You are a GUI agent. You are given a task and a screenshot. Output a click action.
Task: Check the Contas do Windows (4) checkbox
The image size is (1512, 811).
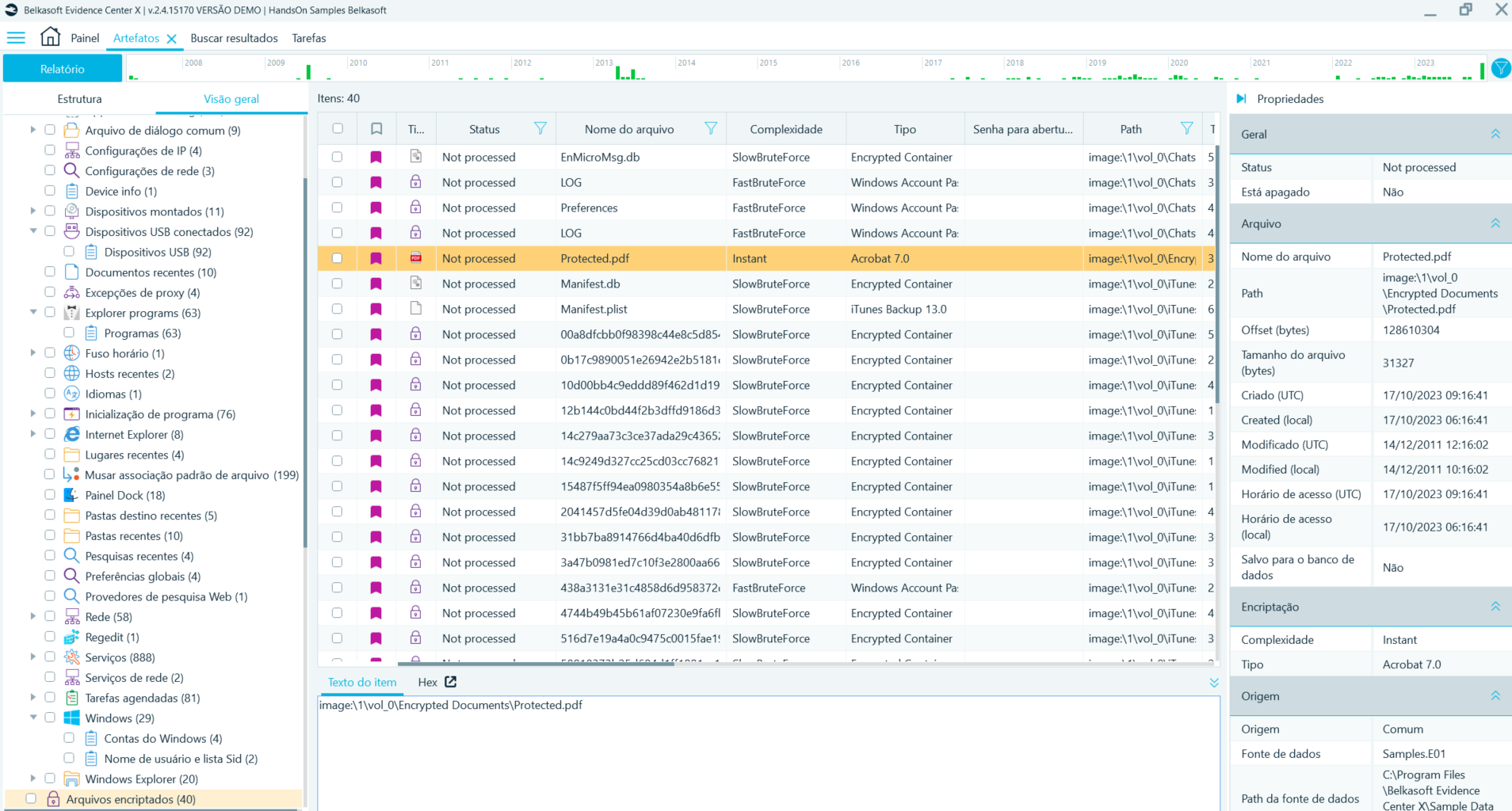[x=69, y=737]
